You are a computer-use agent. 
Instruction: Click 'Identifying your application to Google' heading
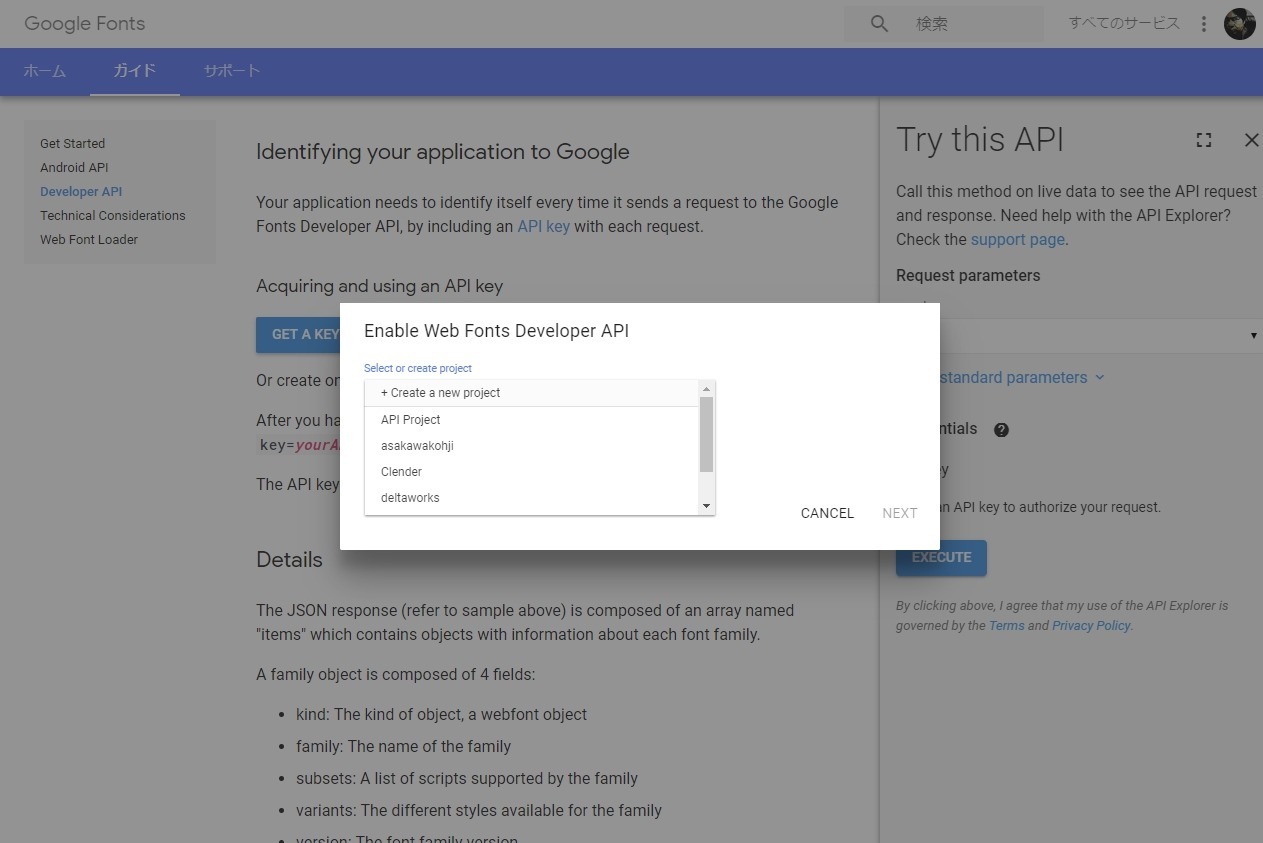(x=443, y=152)
